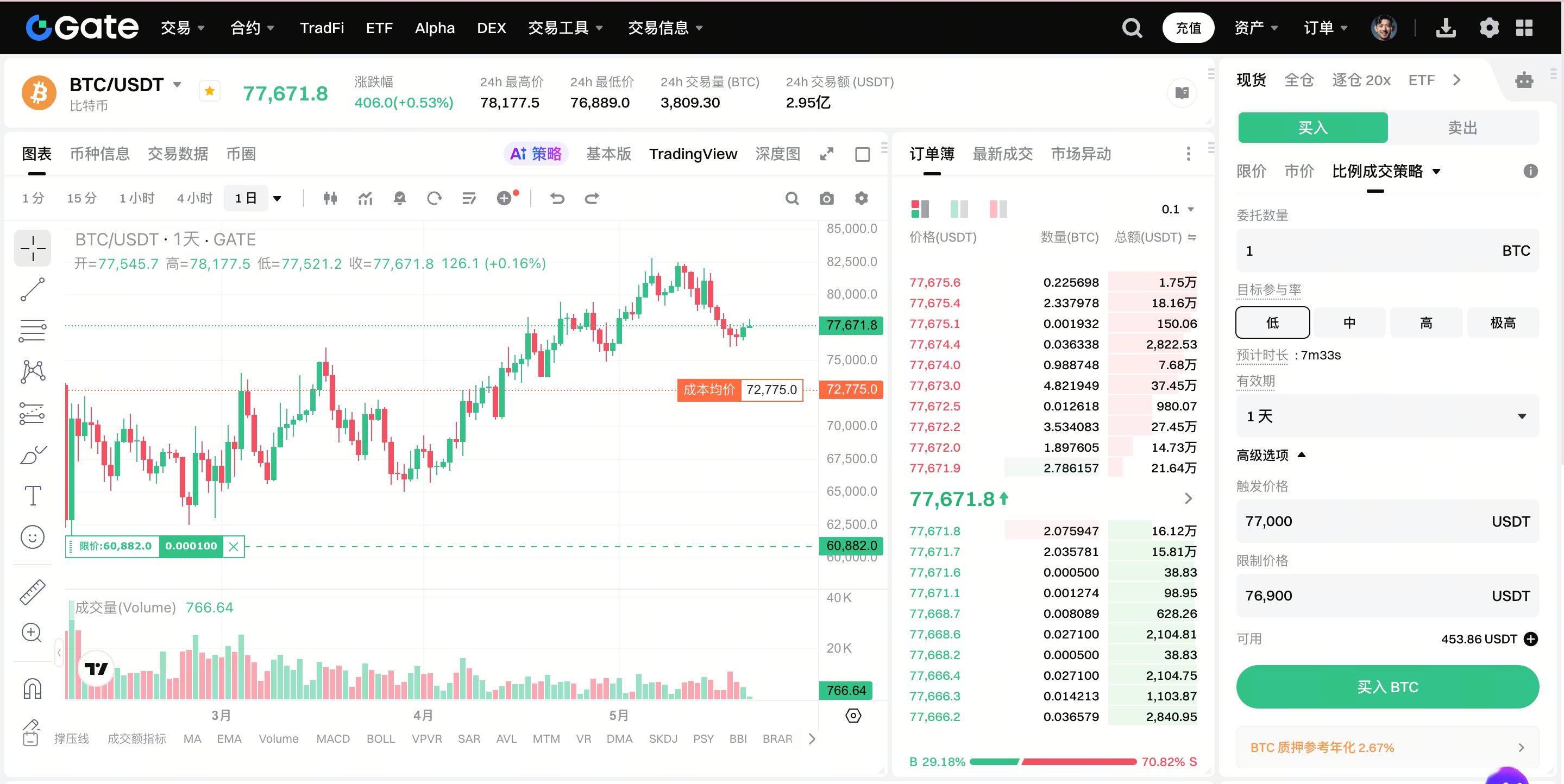
Task: Open BTC 质押参考年化 2.67% link
Action: point(1387,747)
